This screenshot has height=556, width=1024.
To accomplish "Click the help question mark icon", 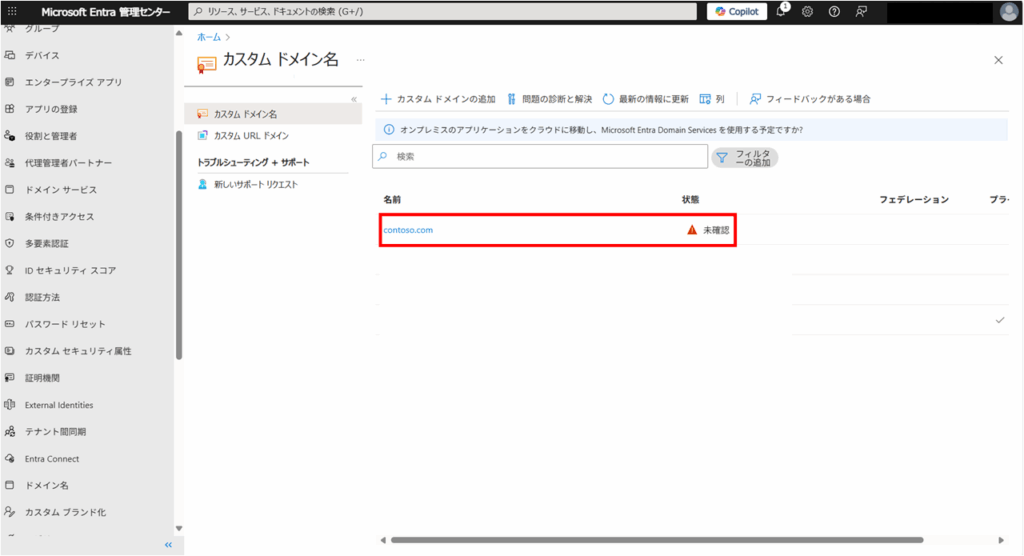I will click(x=834, y=11).
